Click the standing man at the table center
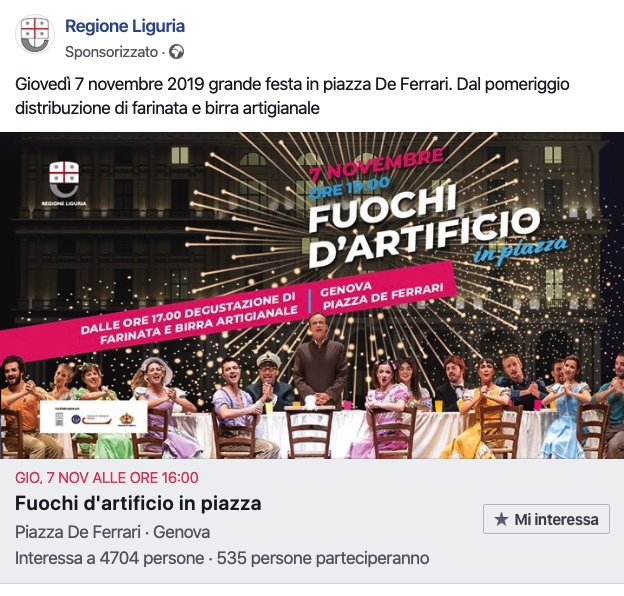624x596 pixels. tap(321, 360)
